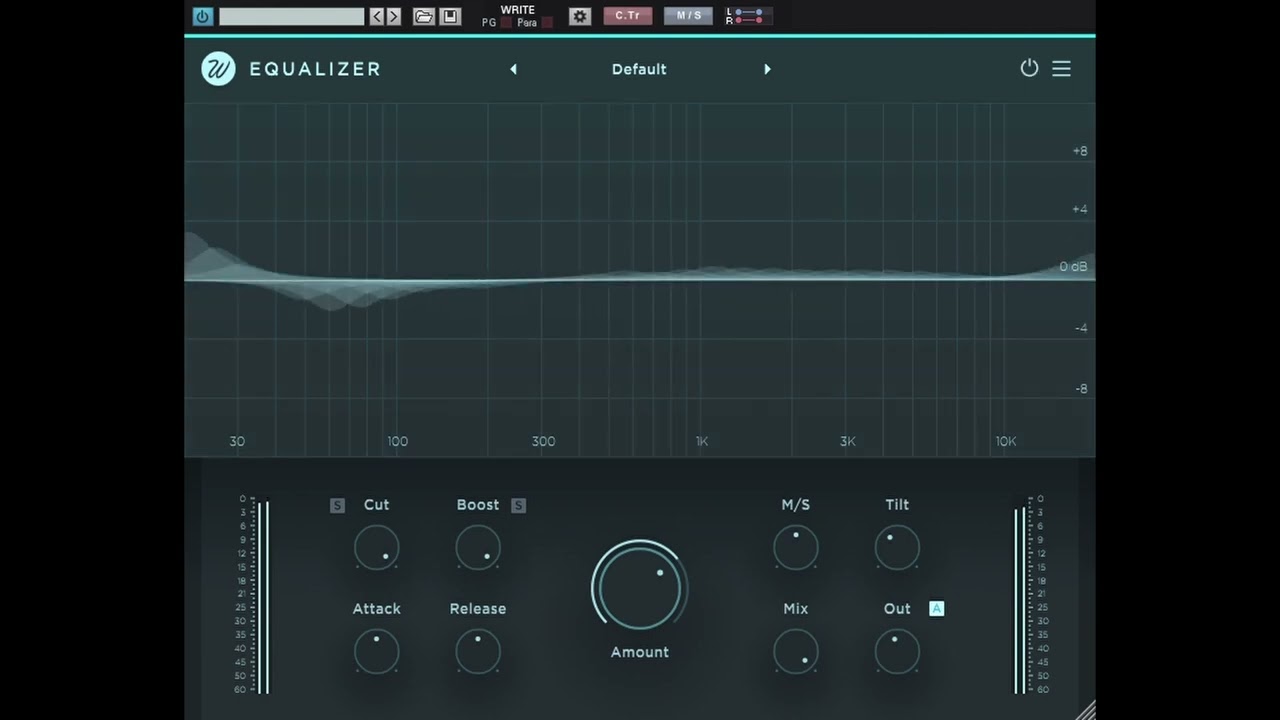1280x720 pixels.
Task: Go to previous host preset arrow
Action: click(x=377, y=16)
